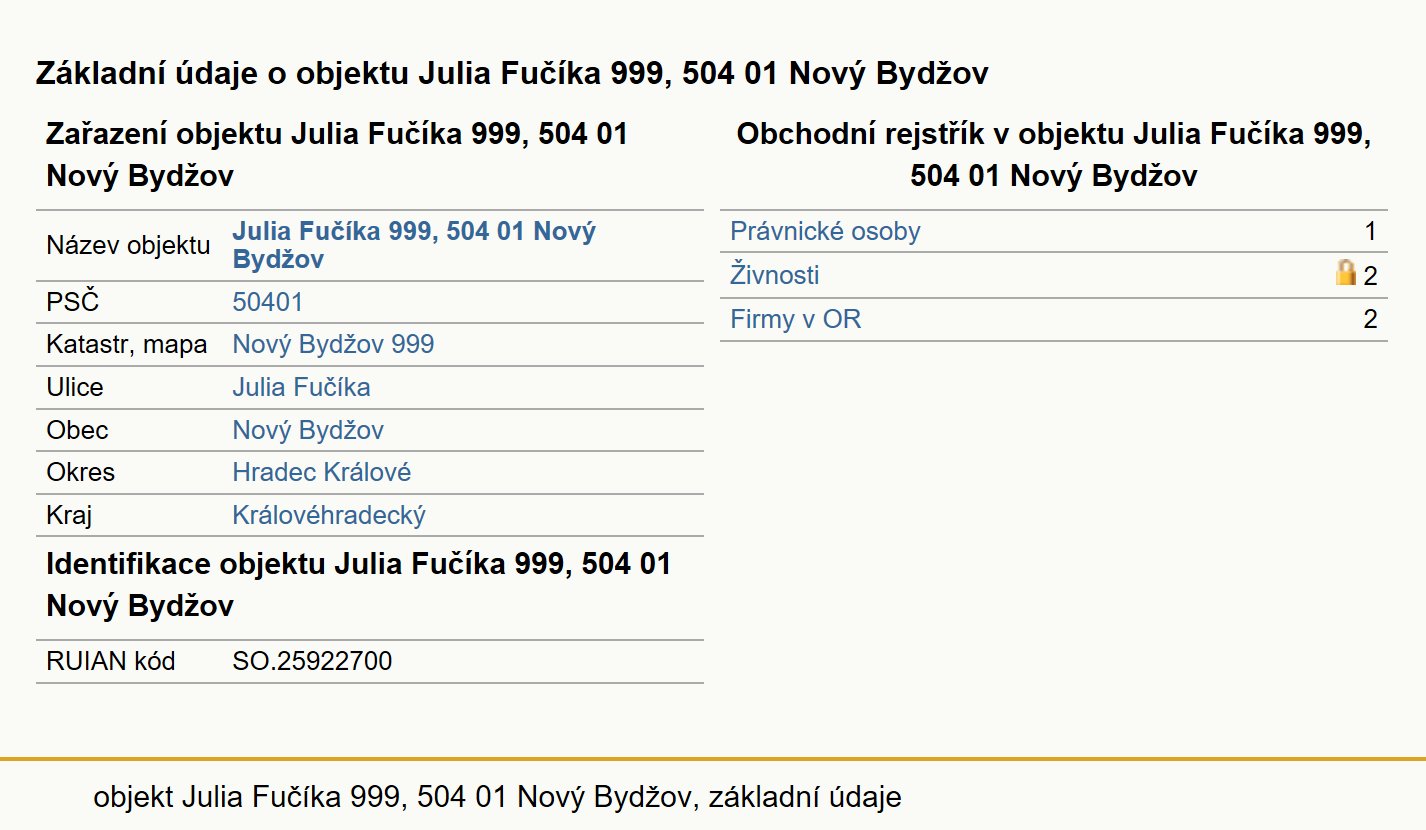Click the footer text about základní údaje
The image size is (1426, 830).
(497, 797)
